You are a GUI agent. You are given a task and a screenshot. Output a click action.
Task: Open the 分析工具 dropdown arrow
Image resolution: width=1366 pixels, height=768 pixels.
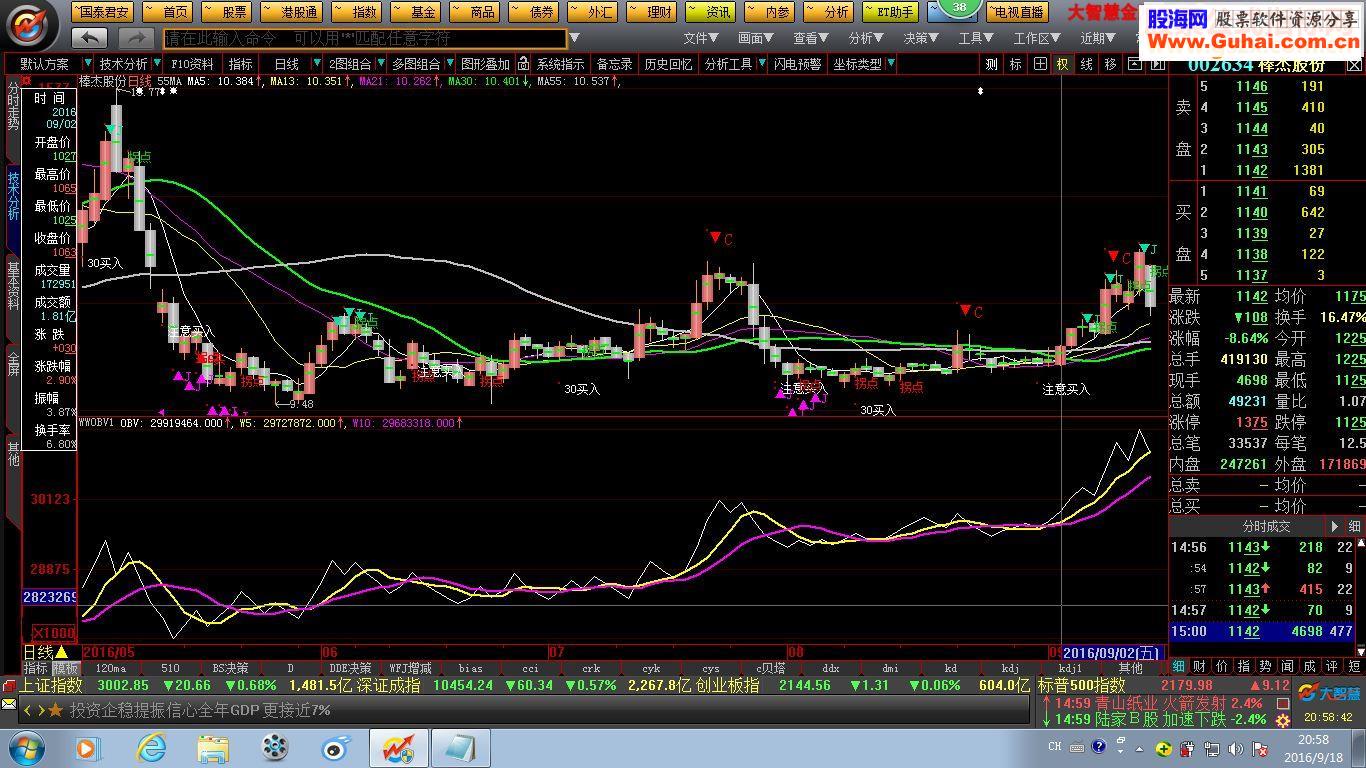point(762,64)
